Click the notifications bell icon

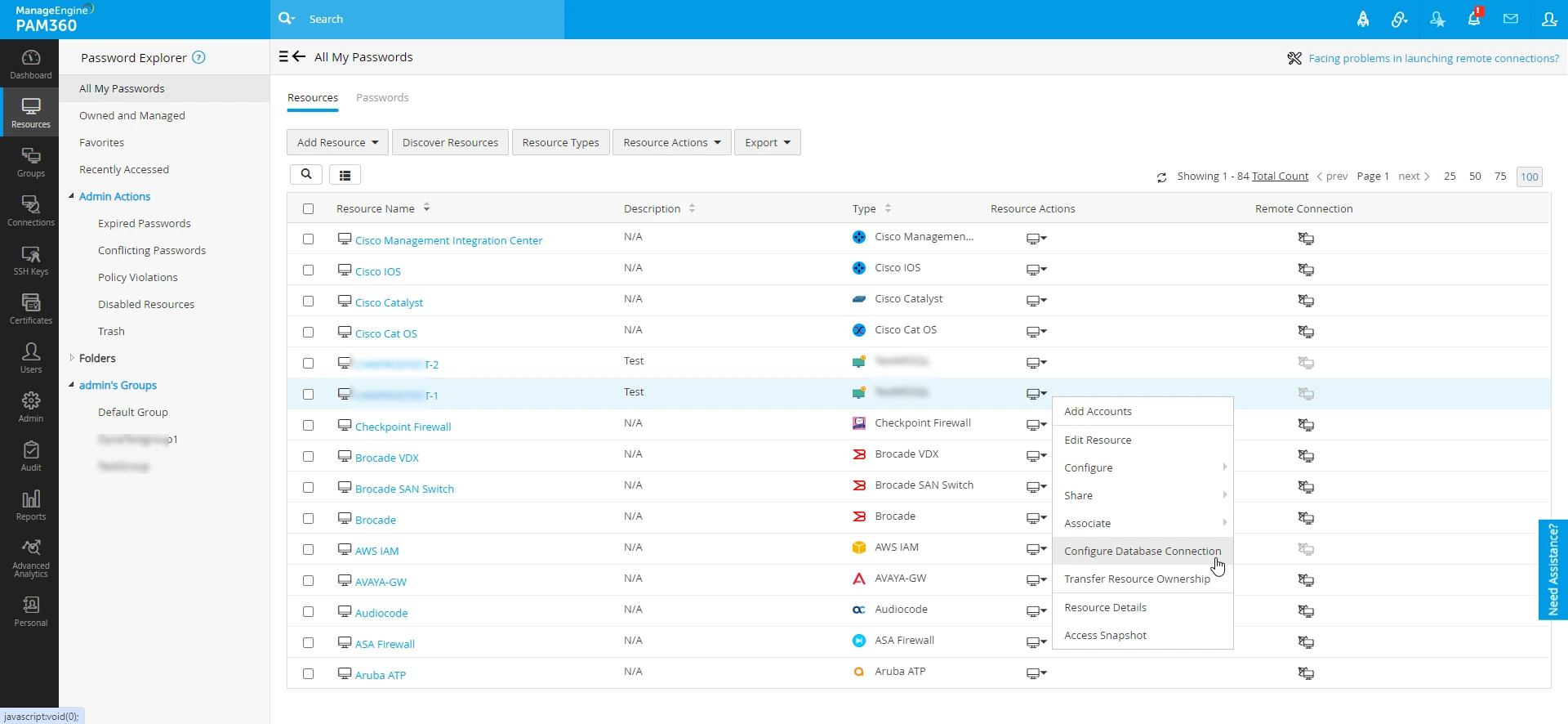click(1474, 19)
